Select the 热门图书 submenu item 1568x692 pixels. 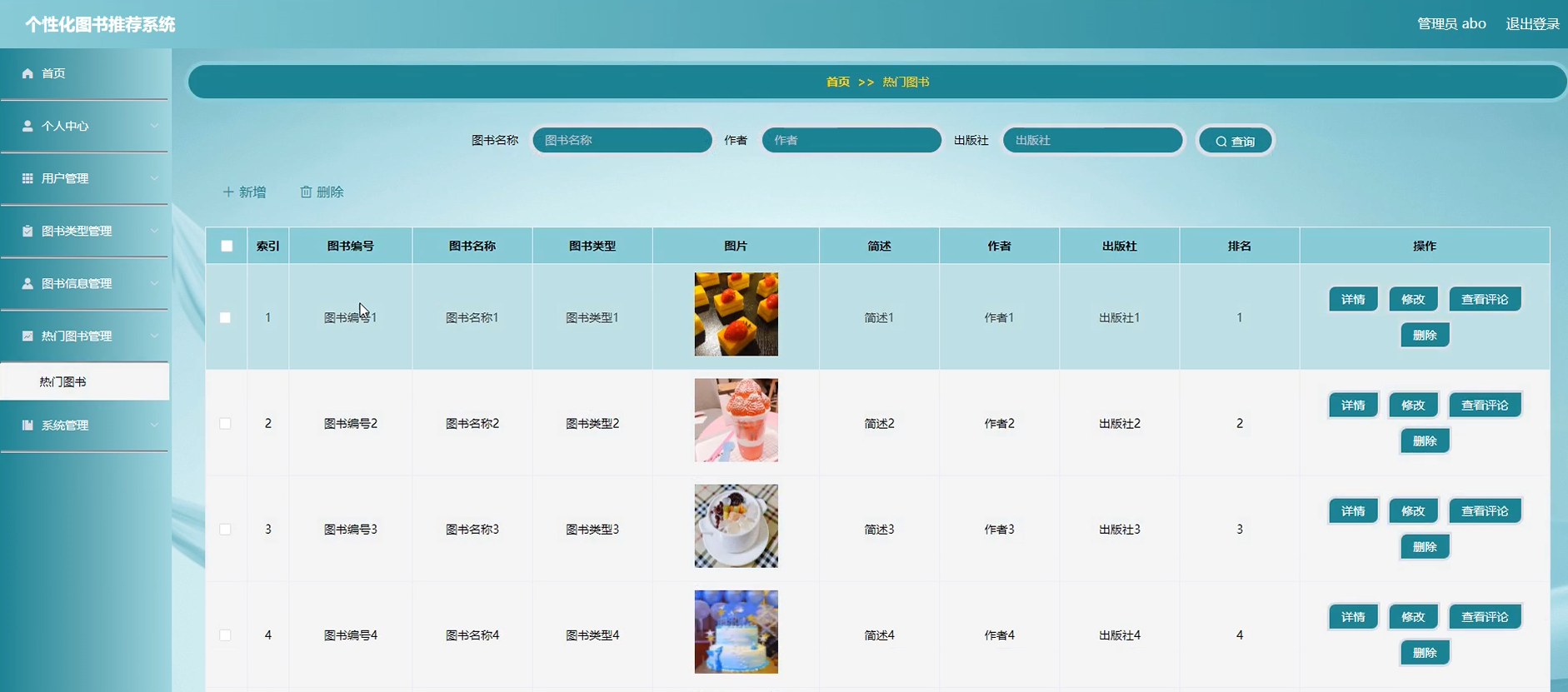[x=85, y=381]
